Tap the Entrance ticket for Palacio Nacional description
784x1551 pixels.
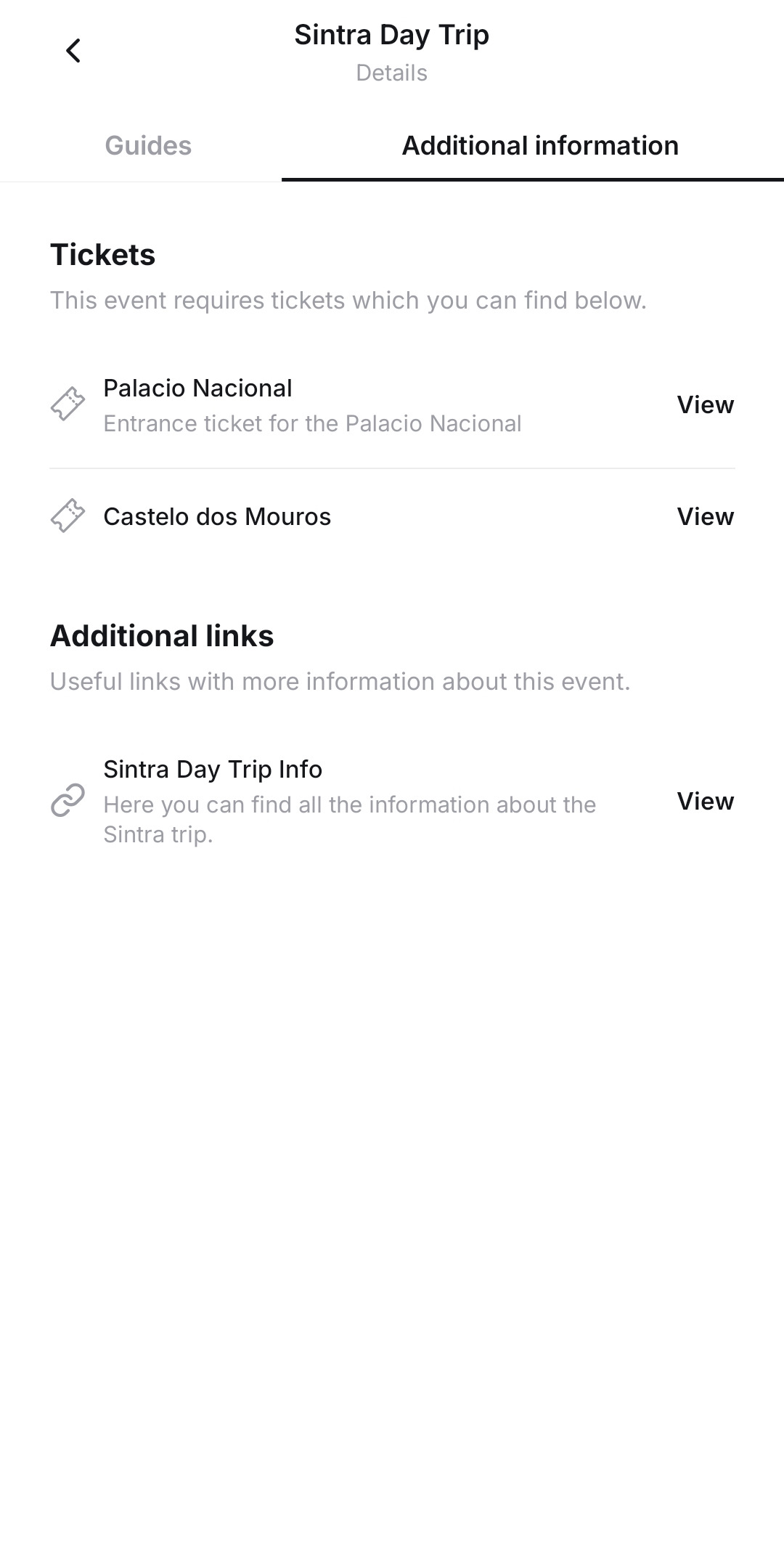pos(312,424)
